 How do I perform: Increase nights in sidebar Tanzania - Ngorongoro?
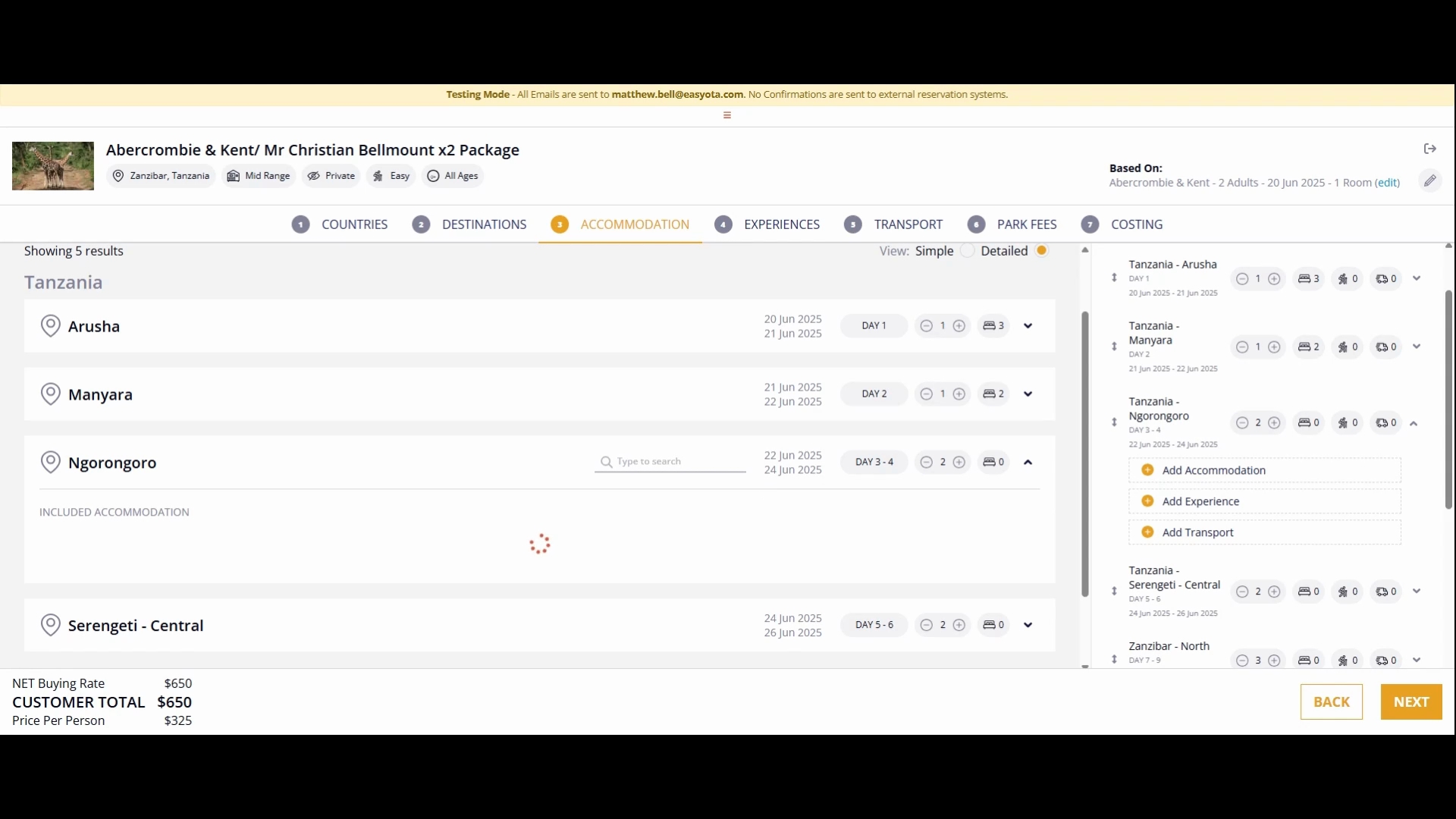coord(1275,423)
